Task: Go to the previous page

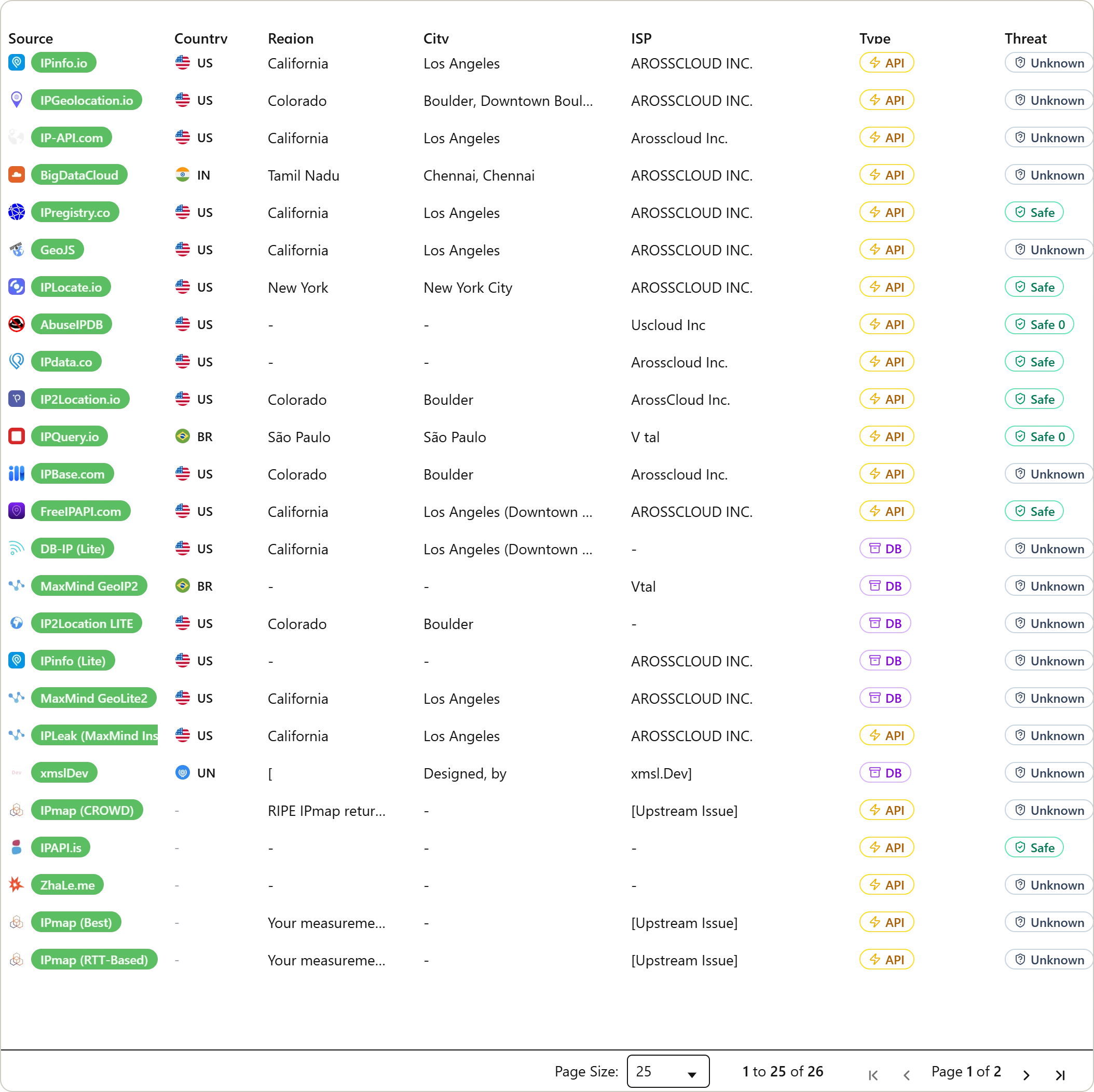Action: pyautogui.click(x=907, y=1075)
